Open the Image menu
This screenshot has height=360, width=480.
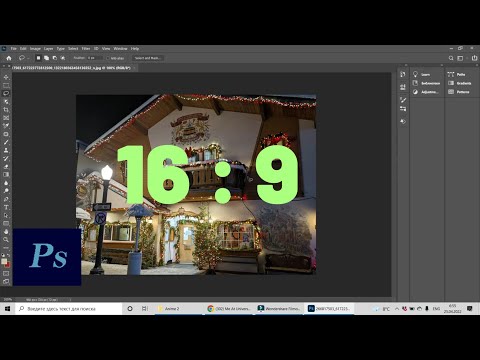tap(35, 49)
